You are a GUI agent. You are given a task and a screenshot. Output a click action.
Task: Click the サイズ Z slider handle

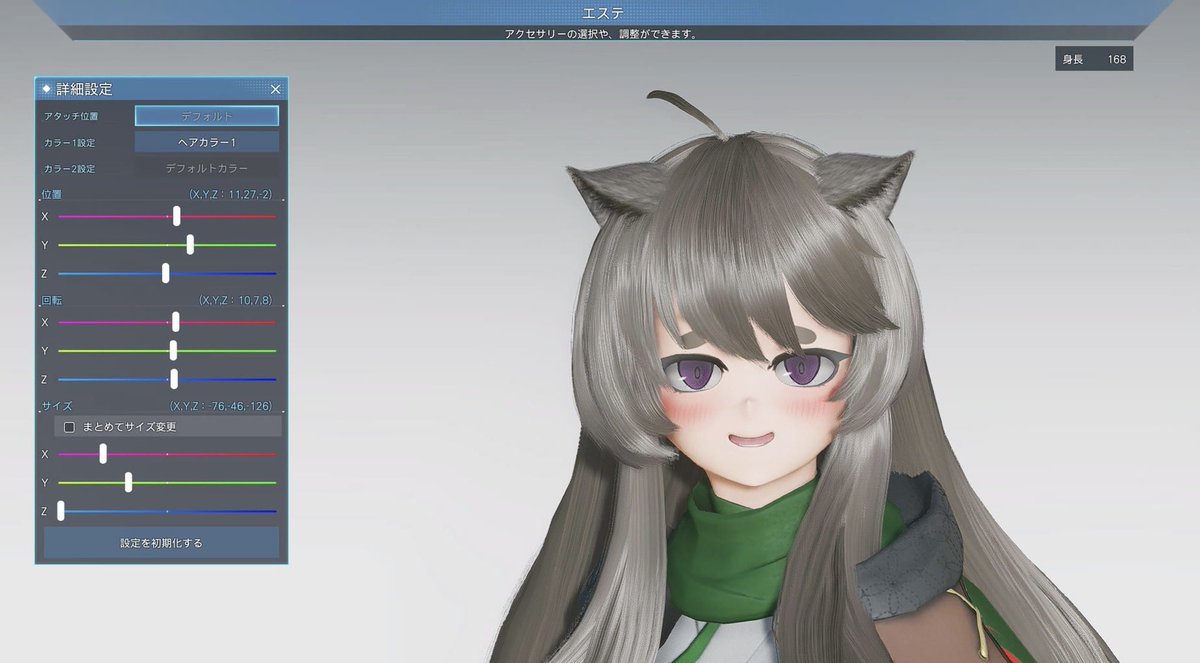[61, 511]
